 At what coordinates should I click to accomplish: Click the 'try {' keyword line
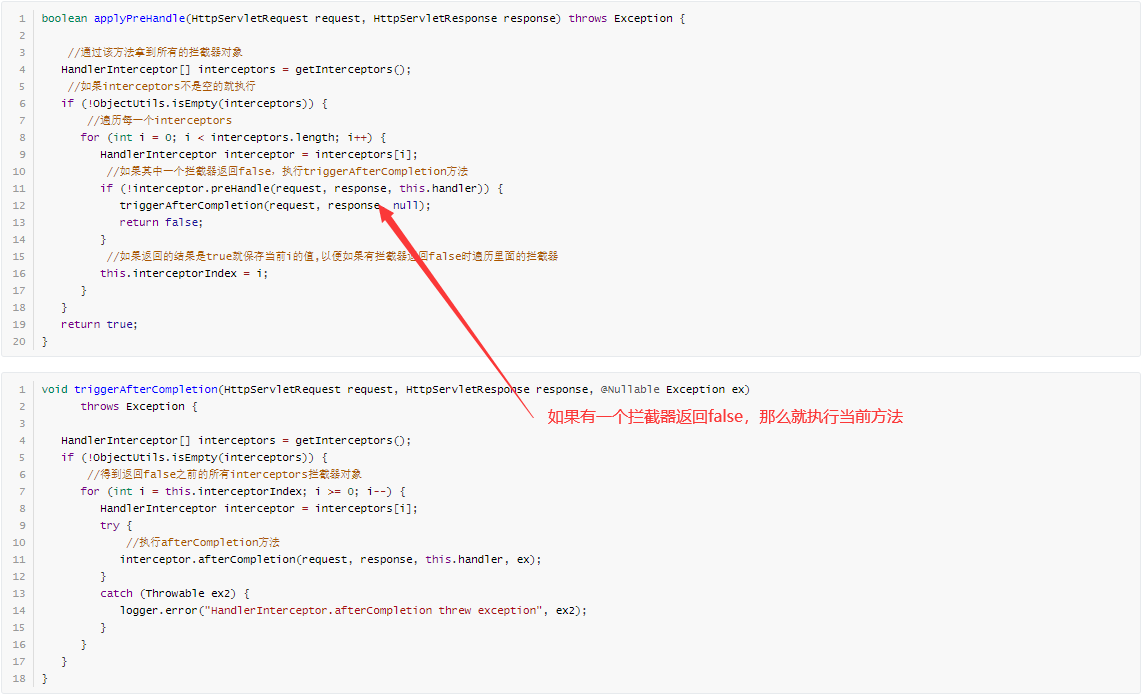[x=116, y=525]
